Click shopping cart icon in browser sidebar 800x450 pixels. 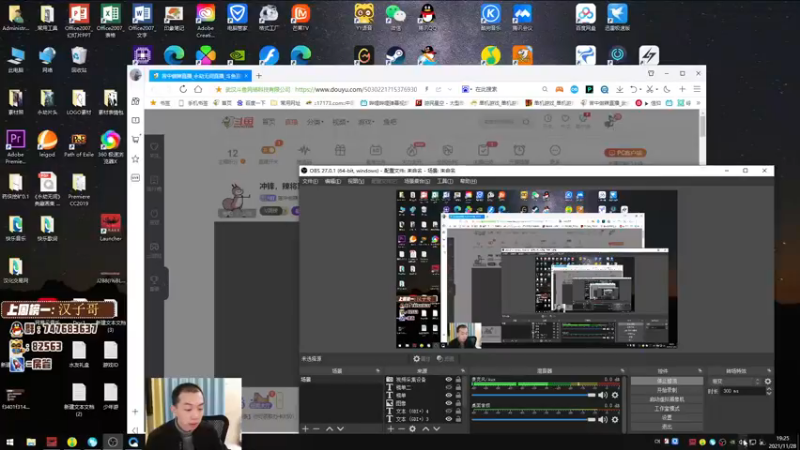(136, 139)
